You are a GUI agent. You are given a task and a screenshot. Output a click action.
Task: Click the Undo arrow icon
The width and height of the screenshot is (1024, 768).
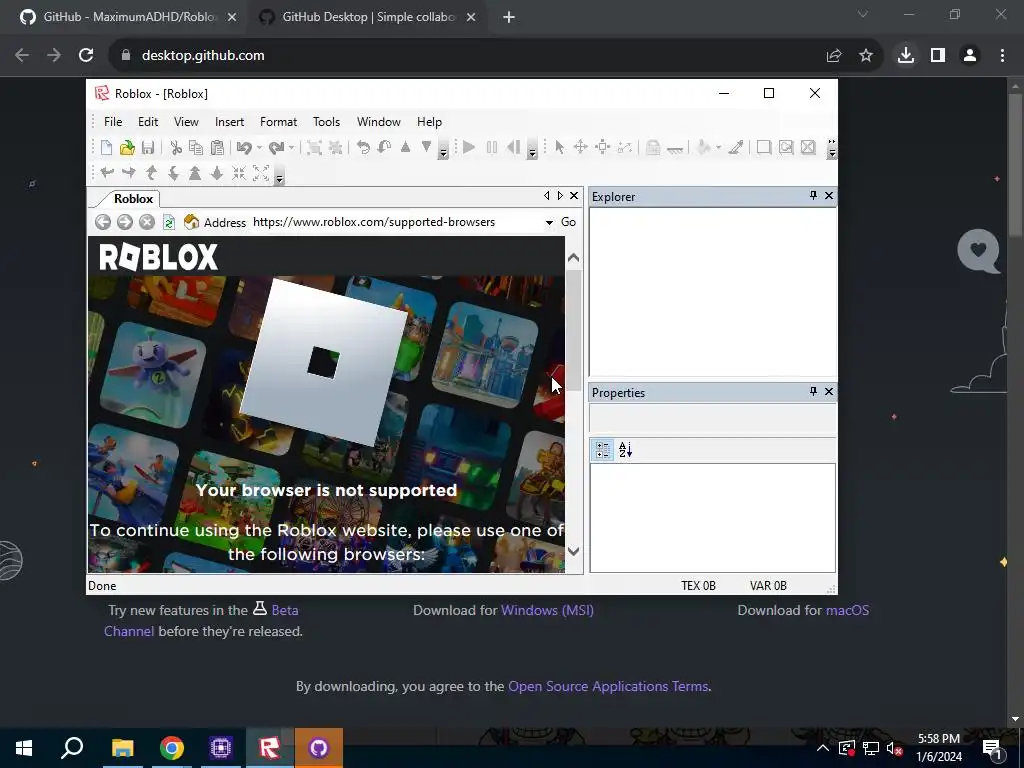(244, 148)
